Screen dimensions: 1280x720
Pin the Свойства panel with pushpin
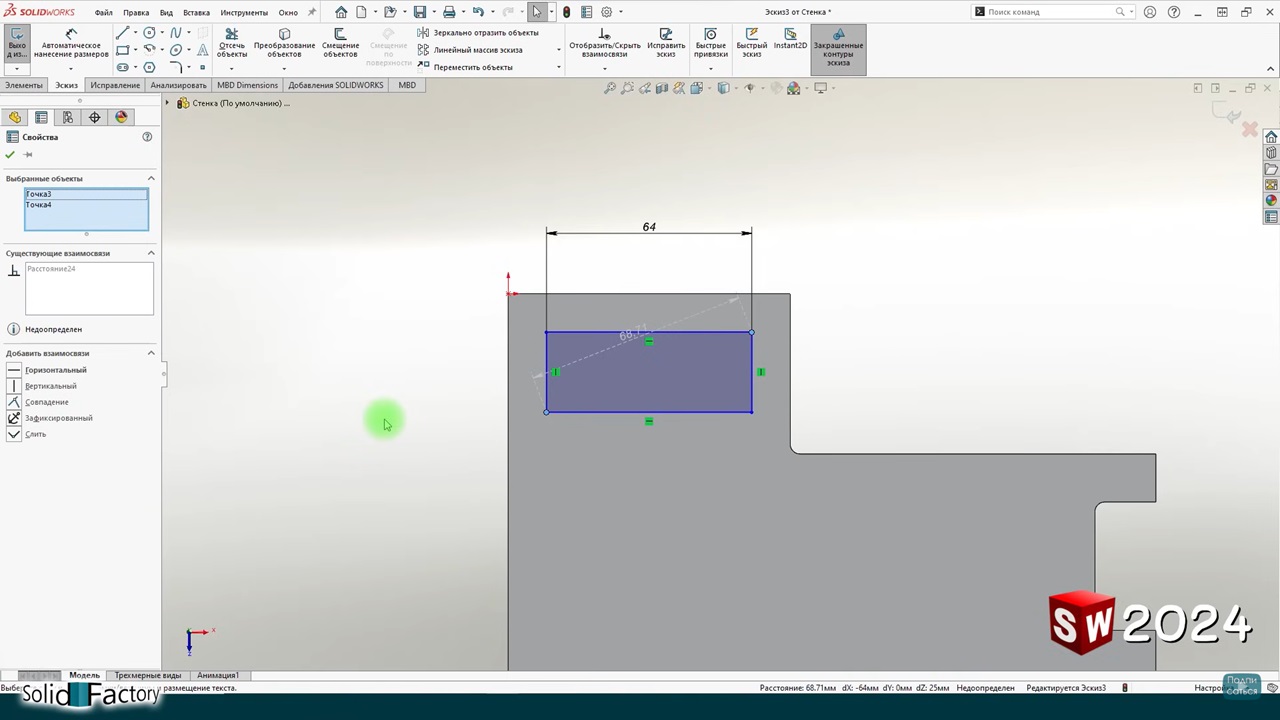click(28, 155)
